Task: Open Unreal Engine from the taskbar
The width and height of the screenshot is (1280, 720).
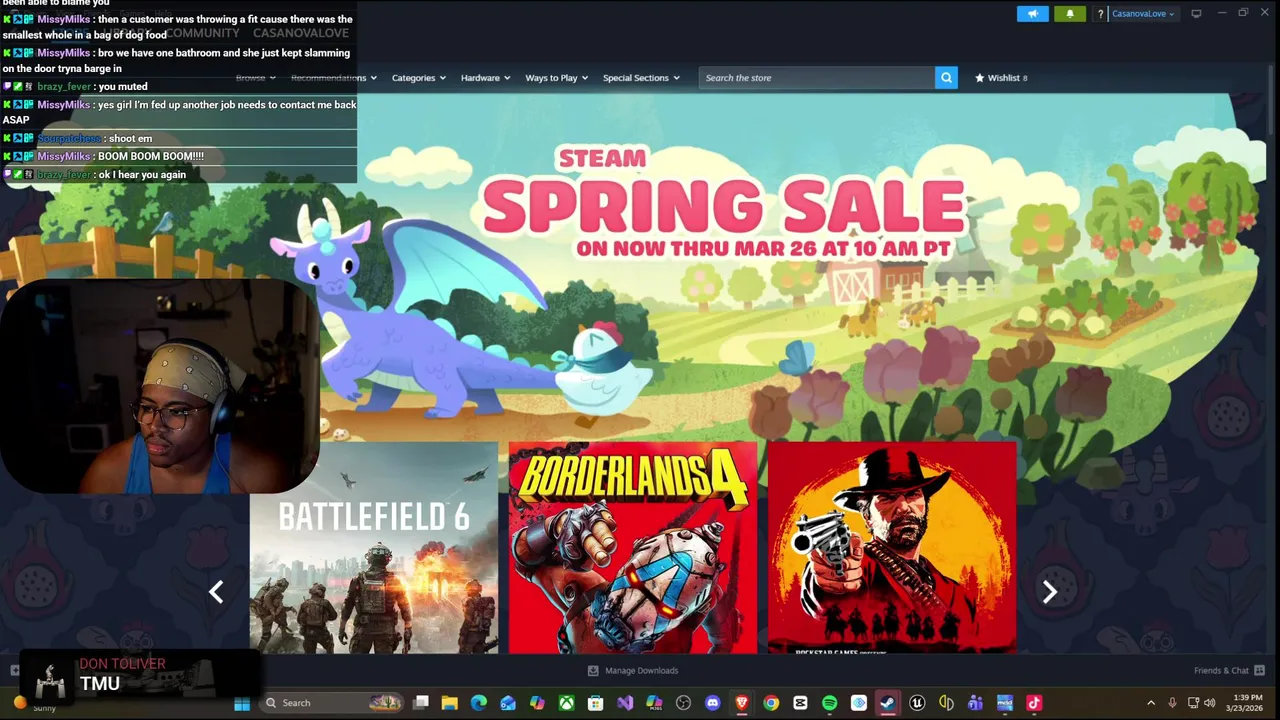Action: (x=917, y=703)
